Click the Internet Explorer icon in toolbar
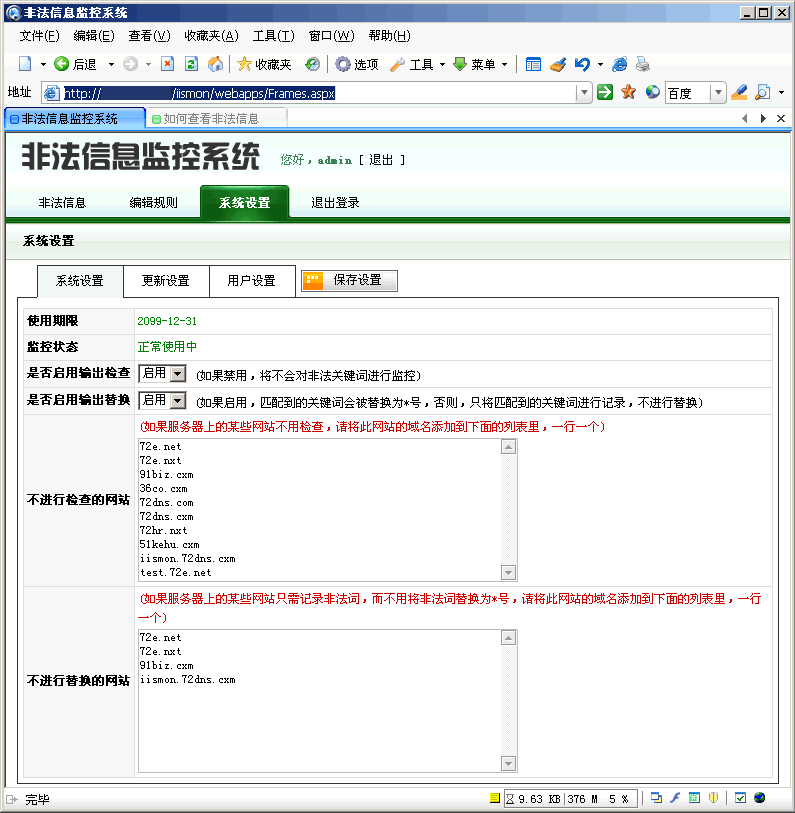Screen dimensions: 795x813 click(619, 64)
